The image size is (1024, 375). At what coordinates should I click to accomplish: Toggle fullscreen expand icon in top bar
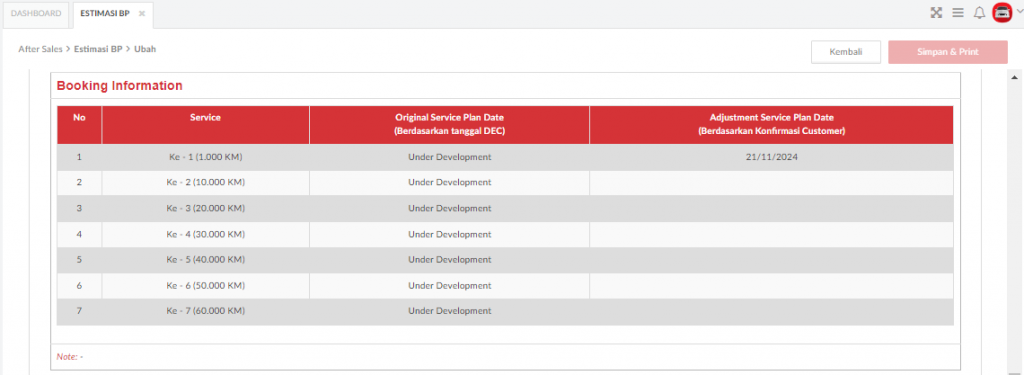[936, 12]
